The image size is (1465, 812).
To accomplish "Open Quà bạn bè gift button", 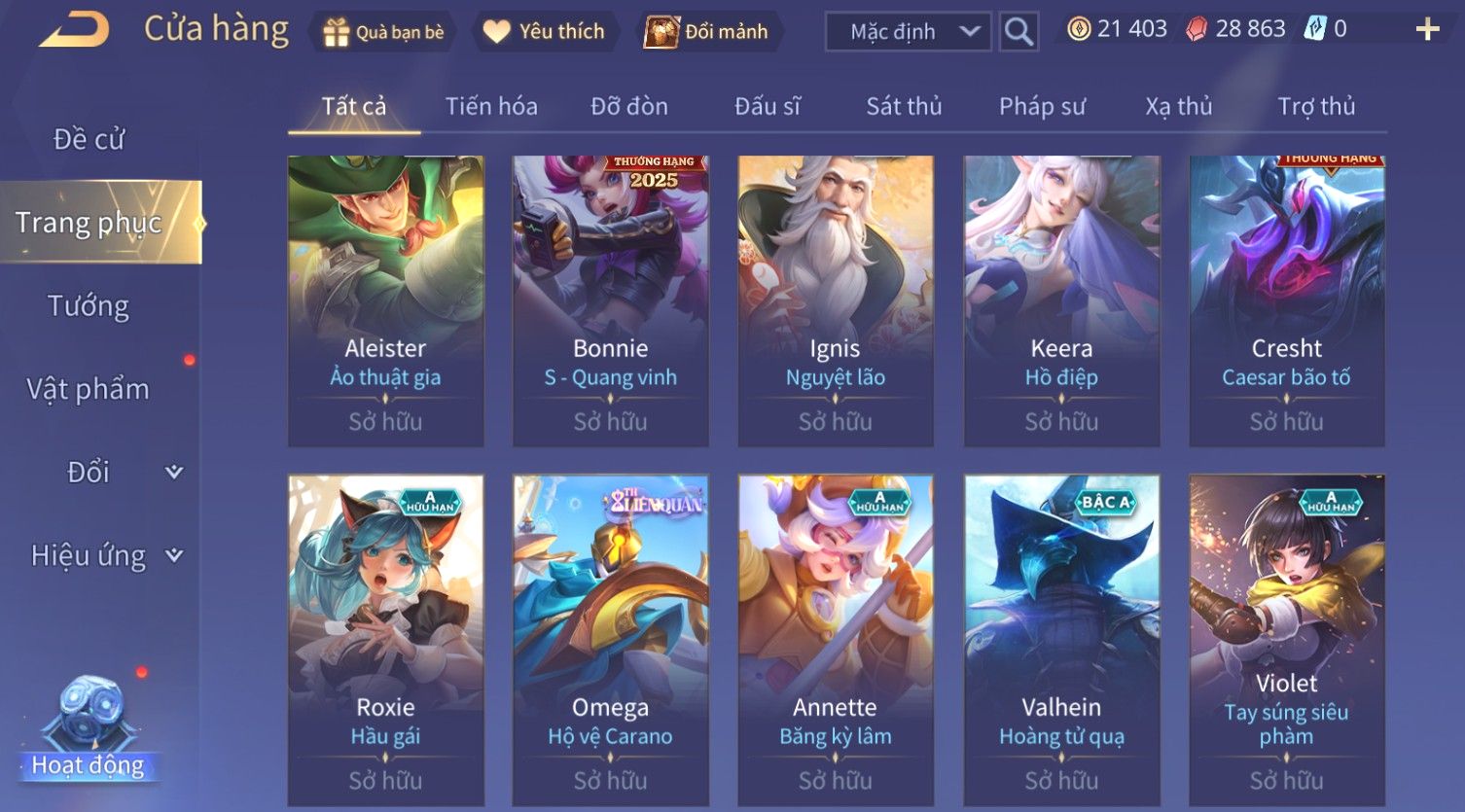I will point(383,32).
